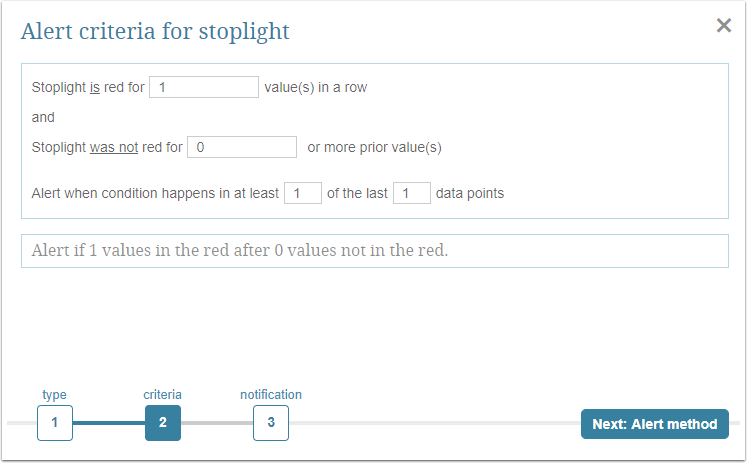This screenshot has height=463, width=747.
Task: Click the progress line between steps 2 and 3
Action: pyautogui.click(x=217, y=423)
